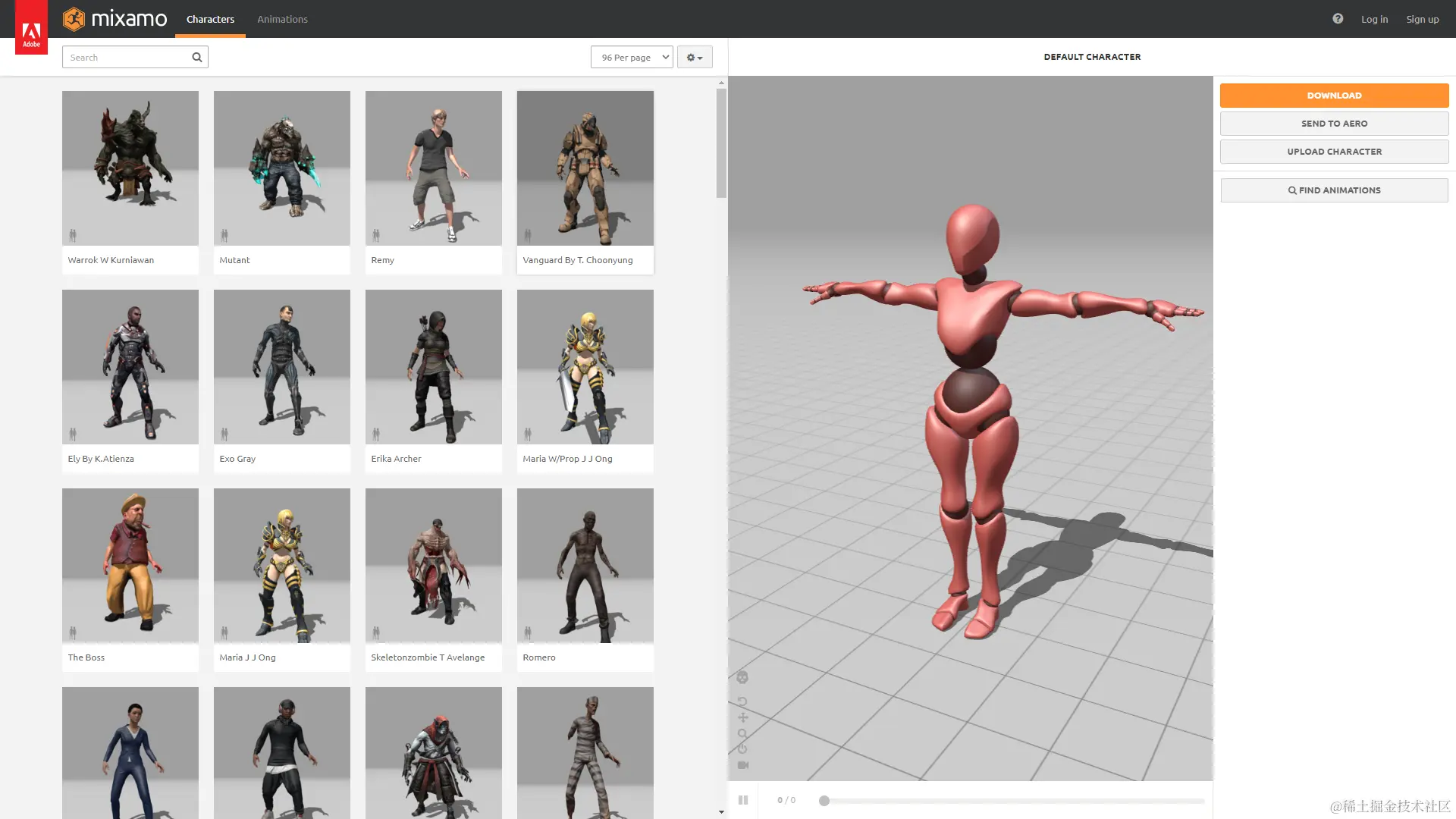Select the Exo Gray character thumbnail
The image size is (1456, 819).
point(282,367)
